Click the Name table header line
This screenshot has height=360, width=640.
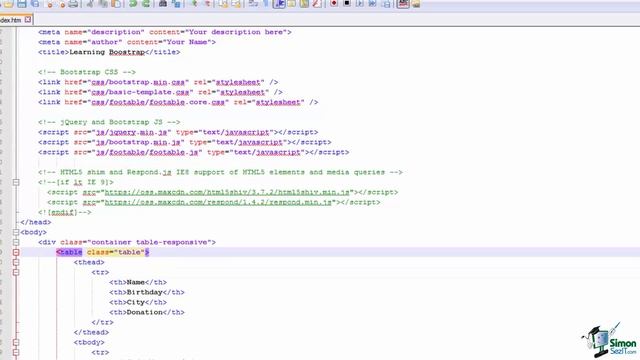coord(138,282)
